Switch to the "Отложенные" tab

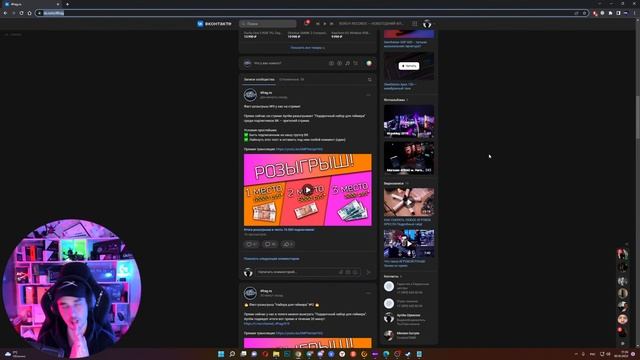(291, 80)
